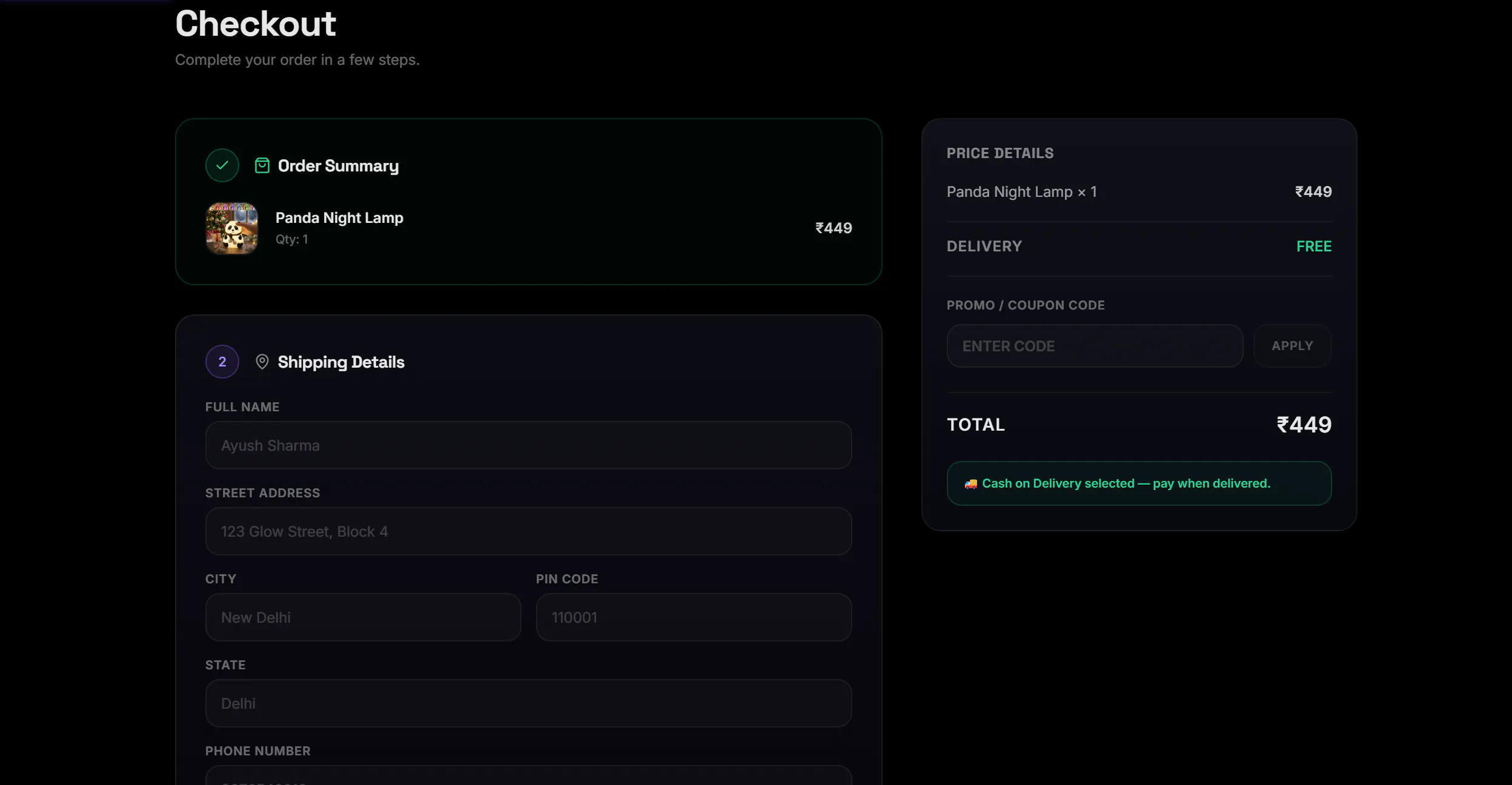Focus the Full Name input field
This screenshot has height=785, width=1512.
[528, 445]
